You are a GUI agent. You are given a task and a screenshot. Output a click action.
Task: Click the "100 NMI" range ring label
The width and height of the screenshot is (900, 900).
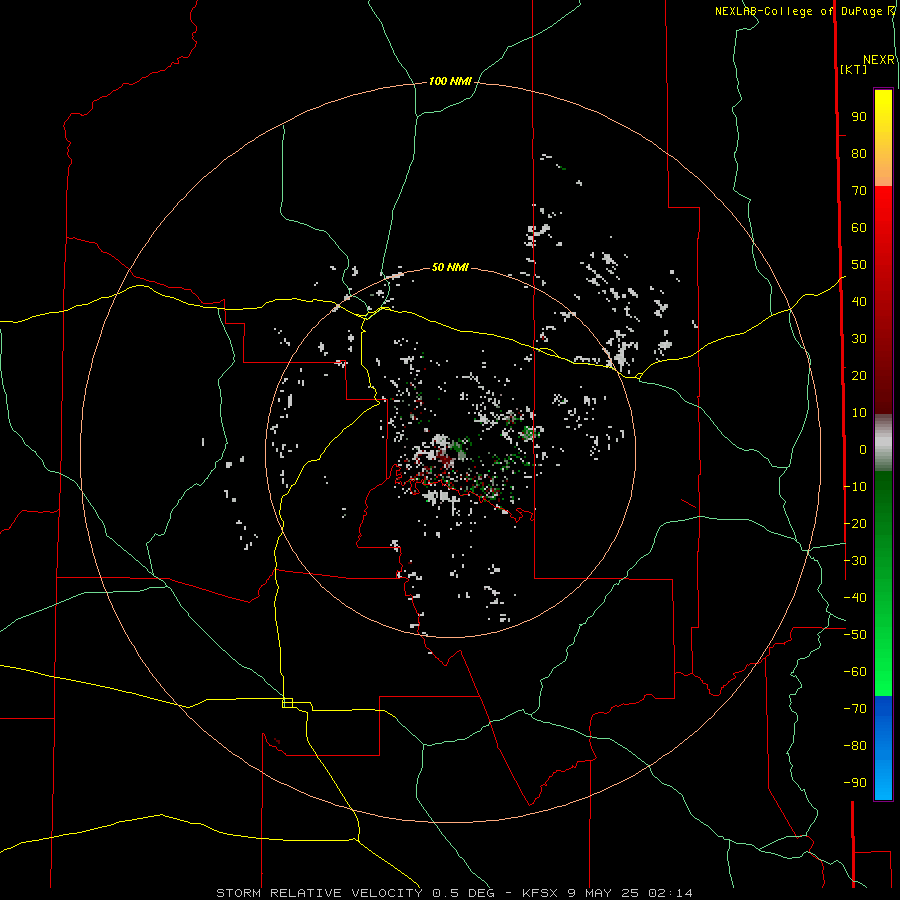(x=450, y=82)
